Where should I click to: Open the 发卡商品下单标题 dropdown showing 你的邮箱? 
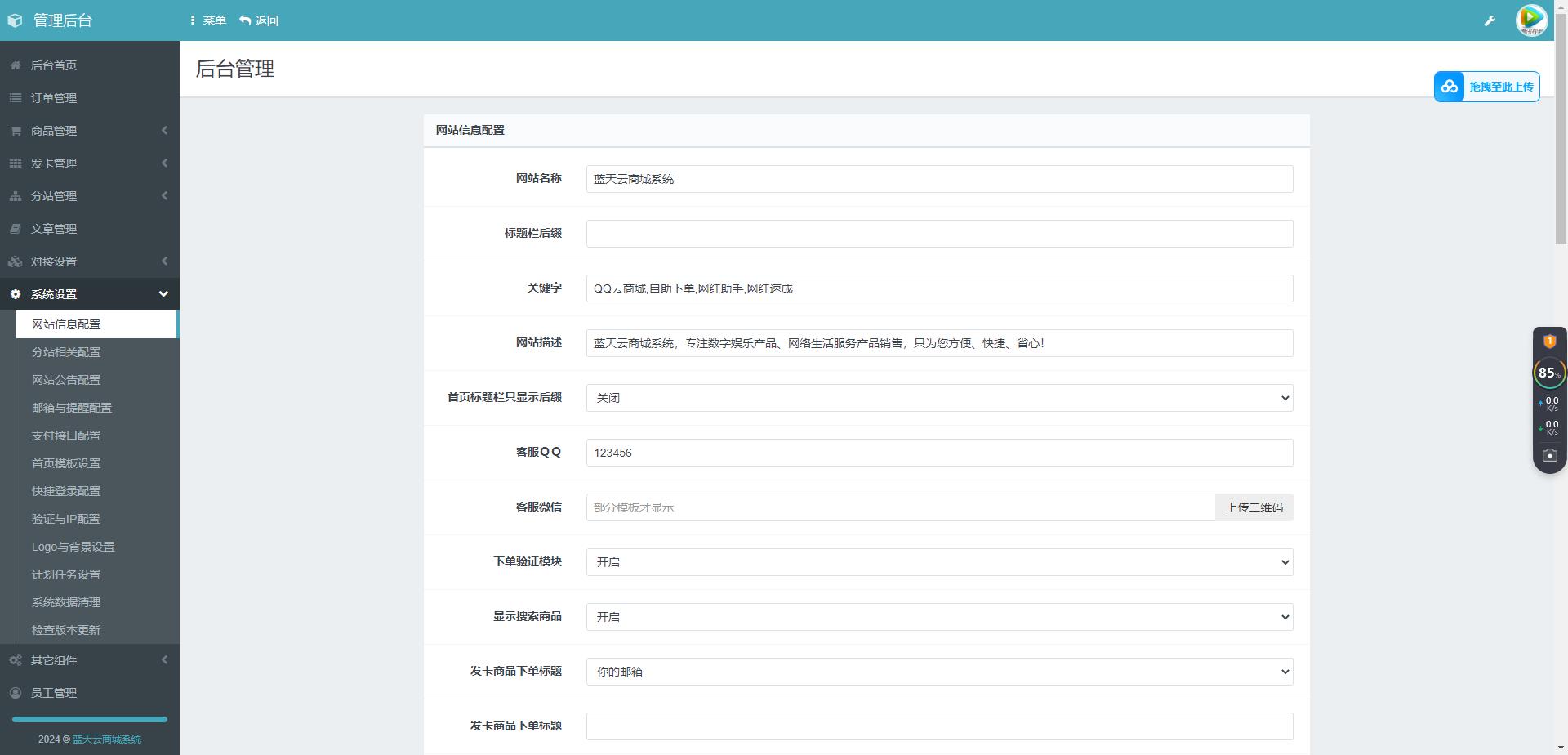[x=939, y=672]
